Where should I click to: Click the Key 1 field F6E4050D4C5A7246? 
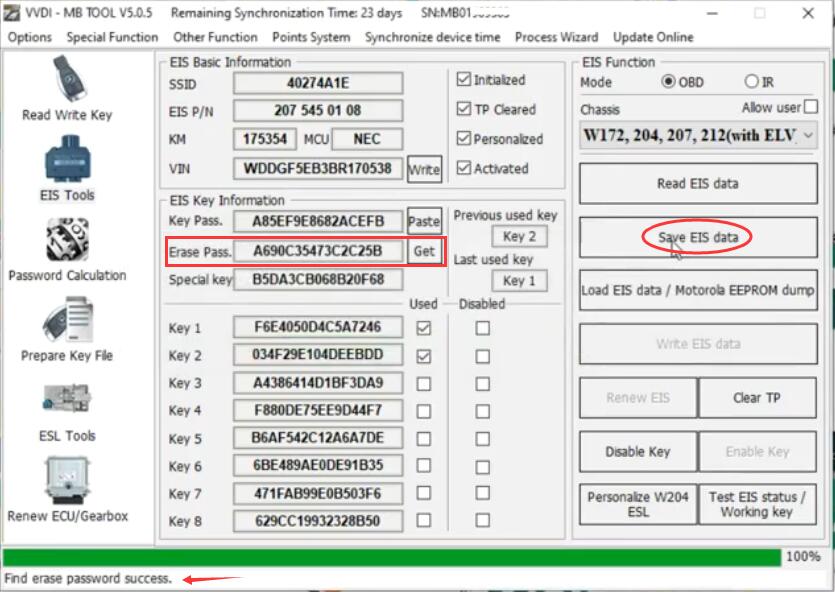coord(318,327)
